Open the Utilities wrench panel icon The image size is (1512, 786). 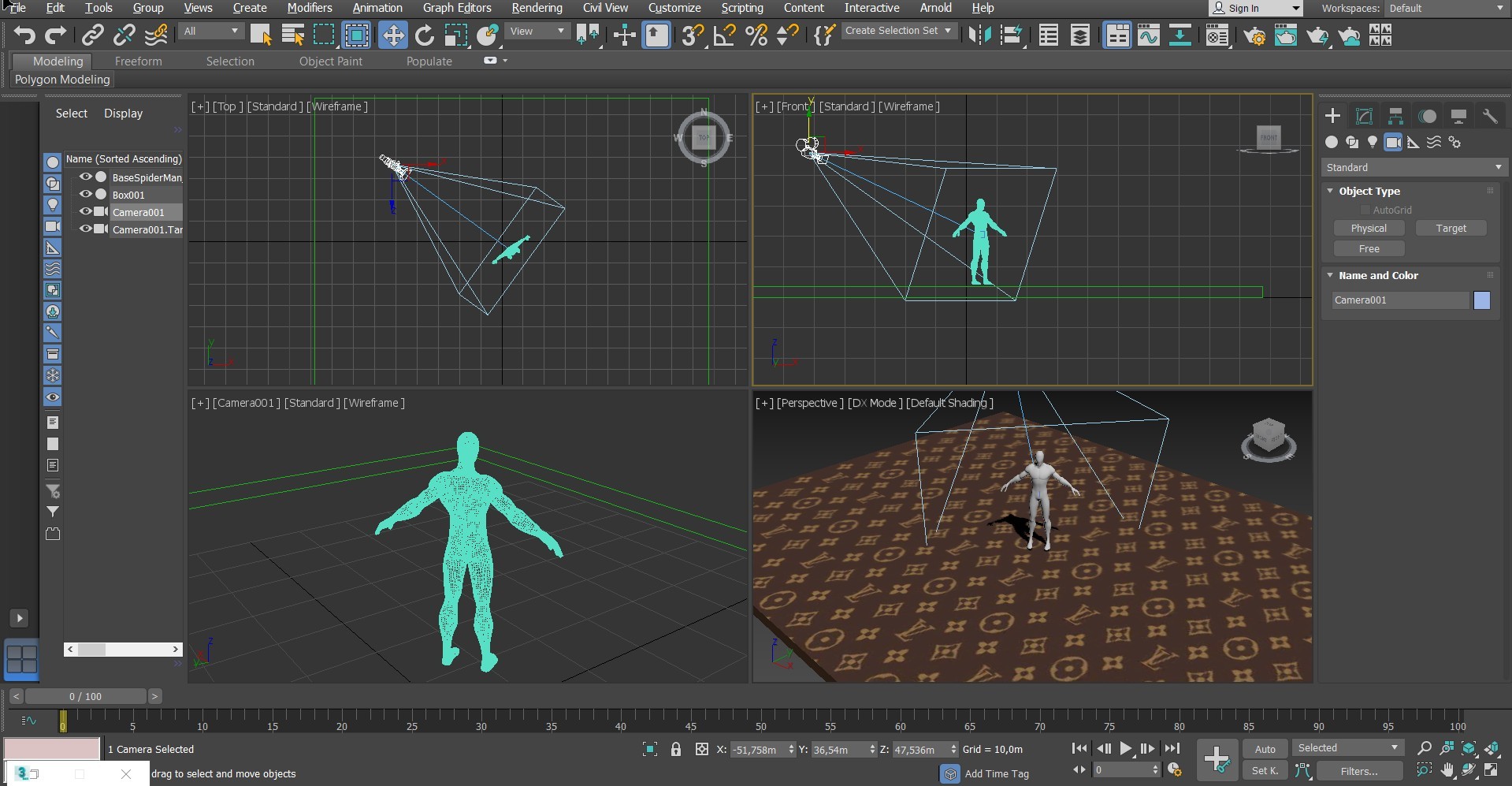pos(1490,116)
